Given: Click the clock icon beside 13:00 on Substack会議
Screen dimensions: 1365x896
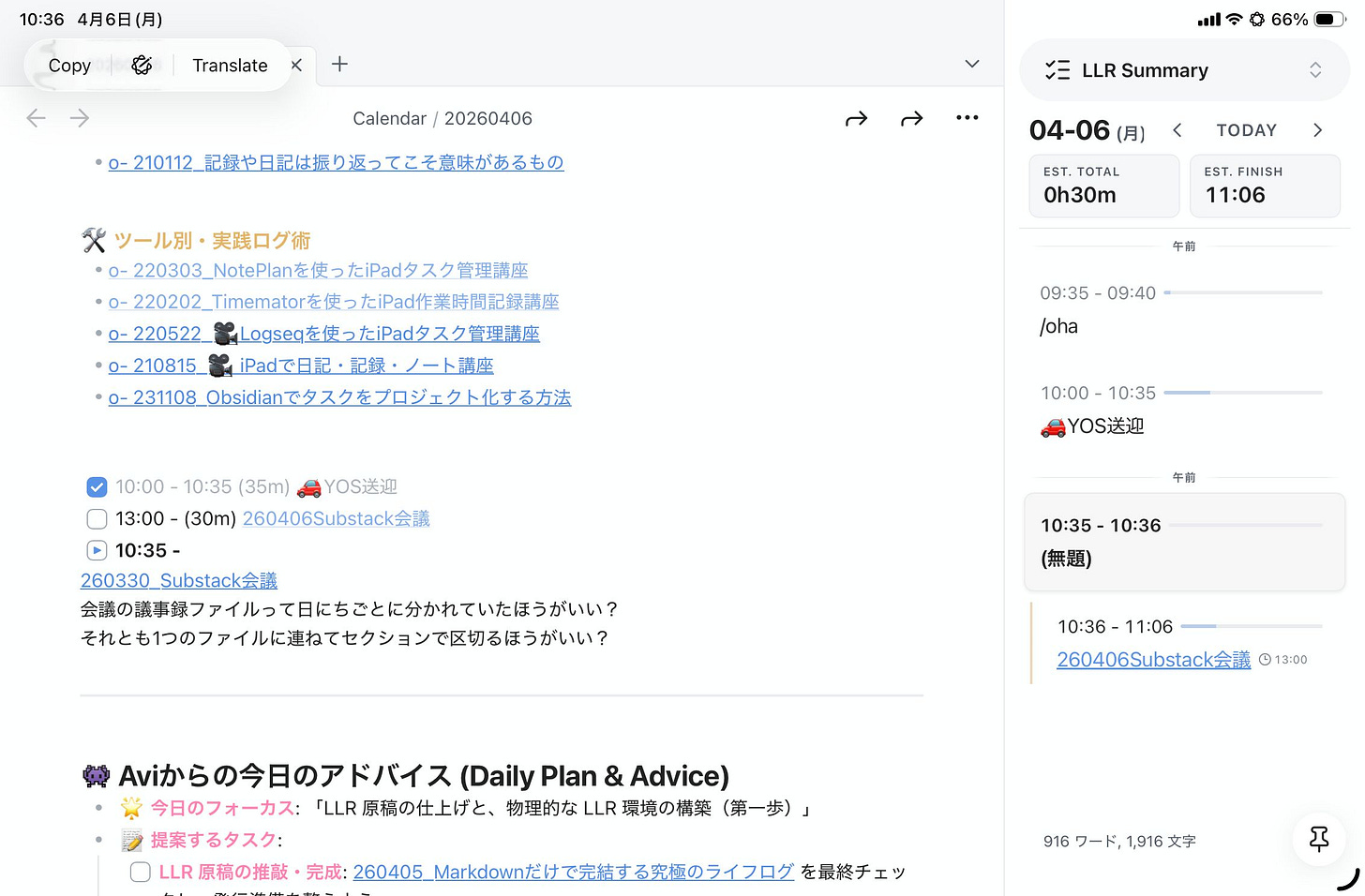Looking at the screenshot, I should coord(1267,659).
